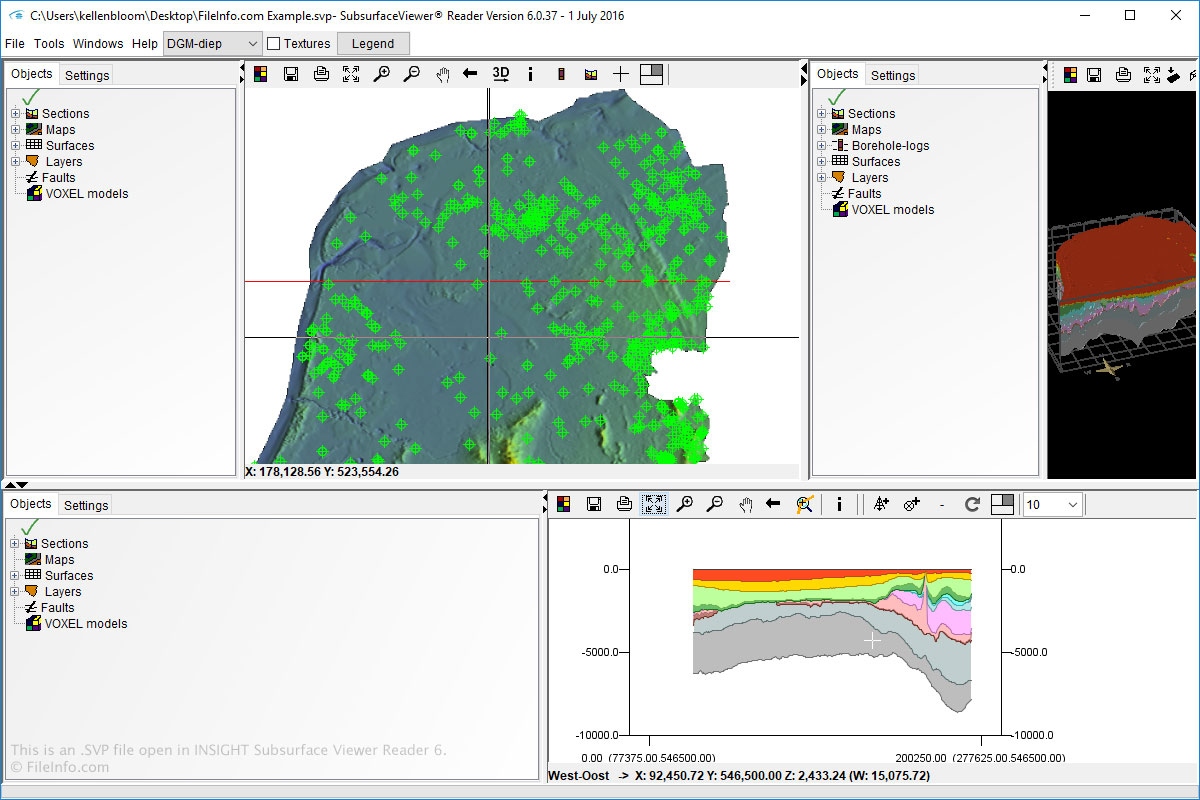Expand Surfaces in top-left Objects tree

[16, 145]
